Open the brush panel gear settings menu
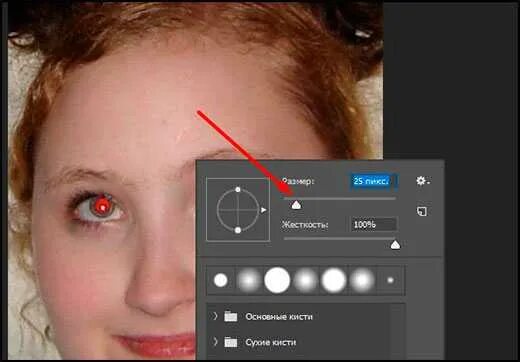Image resolution: width=520 pixels, height=362 pixels. pos(422,181)
